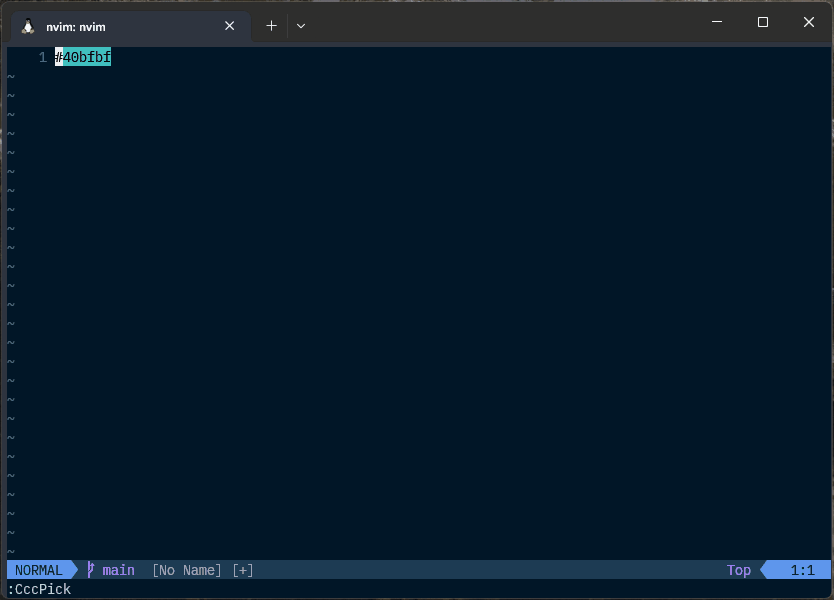The image size is (834, 600).
Task: Click the Linux penguin tab icon
Action: click(x=28, y=27)
